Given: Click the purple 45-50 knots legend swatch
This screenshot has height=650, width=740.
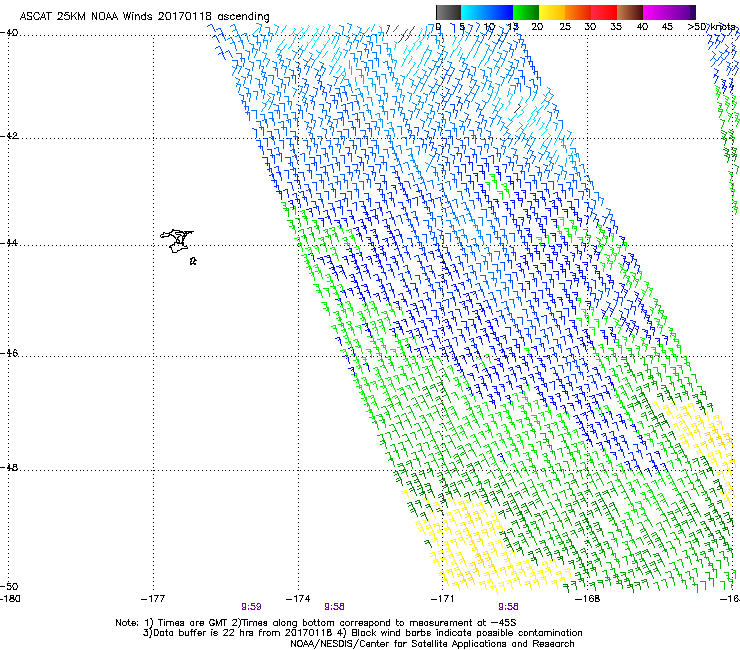Looking at the screenshot, I should point(682,12).
